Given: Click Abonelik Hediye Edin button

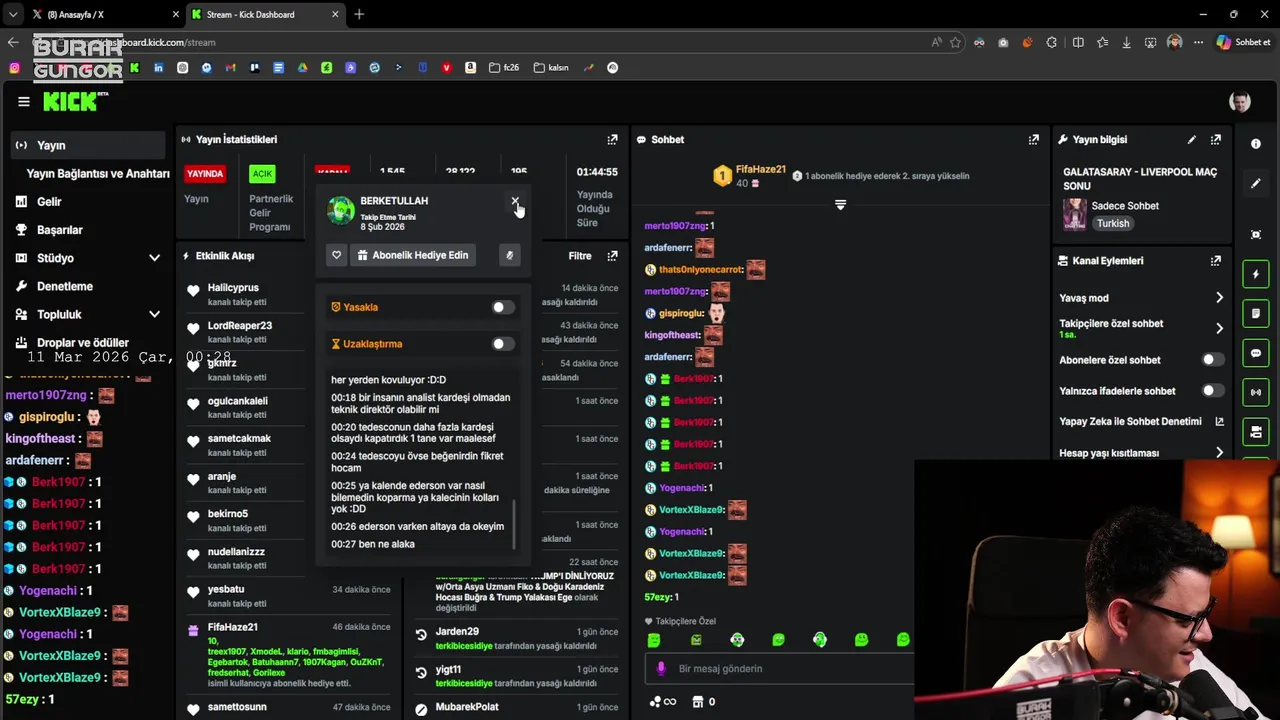Looking at the screenshot, I should click(x=415, y=255).
